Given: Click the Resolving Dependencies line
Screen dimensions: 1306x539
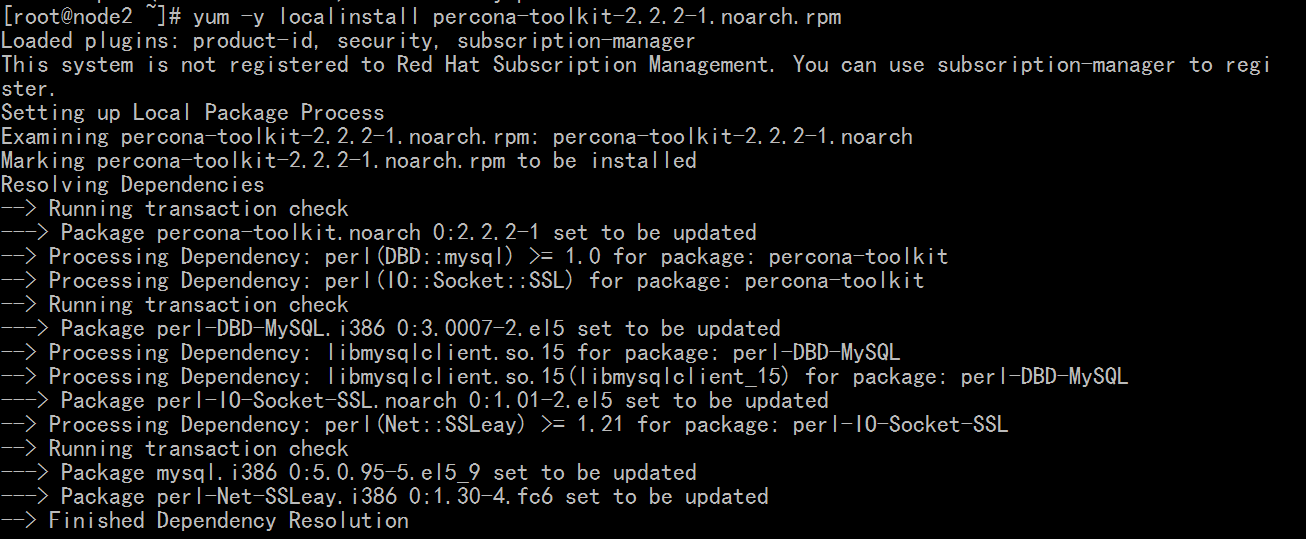Looking at the screenshot, I should (x=133, y=185).
